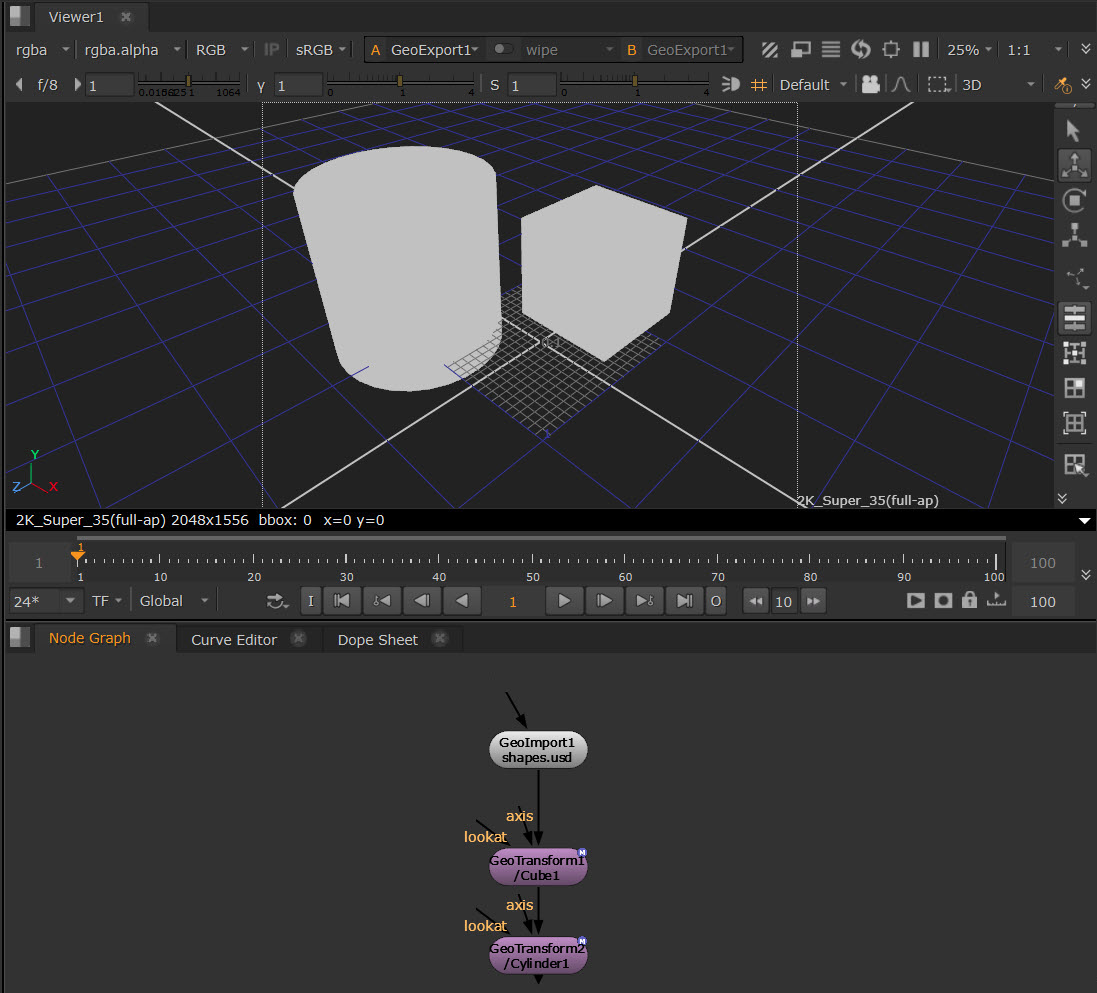
Task: Open the Default camera dropdown
Action: coord(813,85)
